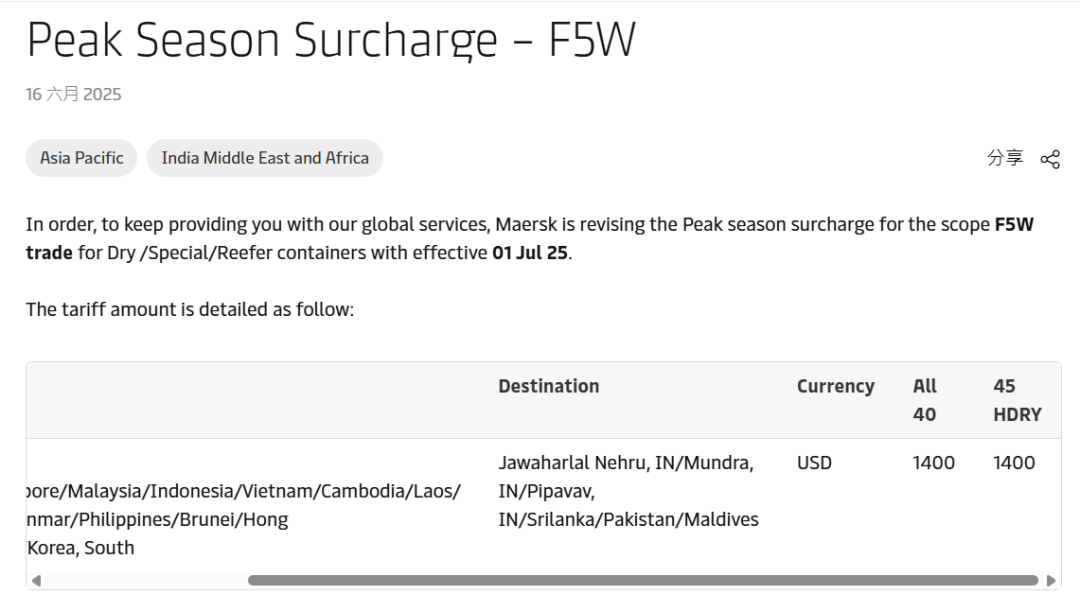Open the India Middle East and Africa tag
This screenshot has width=1080, height=612.
[265, 158]
